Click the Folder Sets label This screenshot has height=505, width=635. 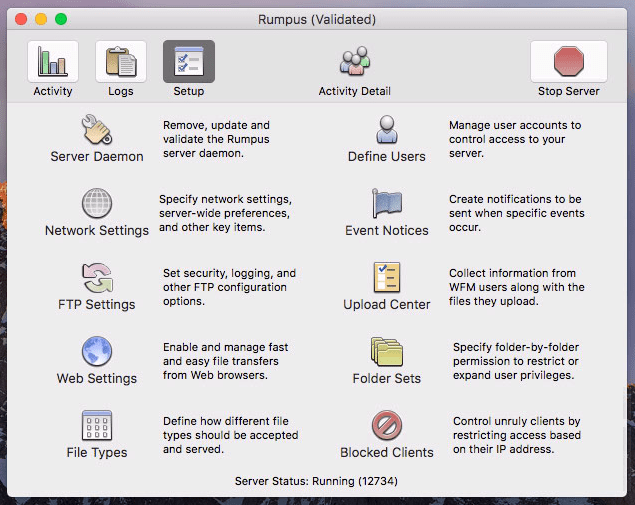(x=387, y=379)
